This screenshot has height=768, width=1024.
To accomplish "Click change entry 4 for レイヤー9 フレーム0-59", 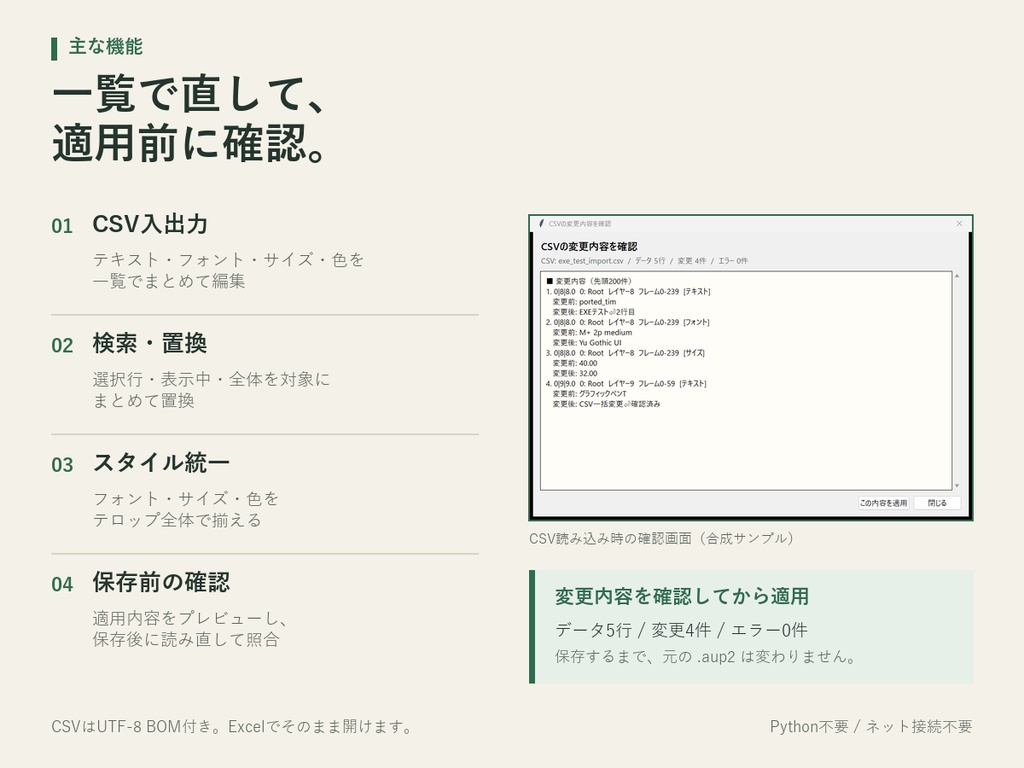I will click(626, 383).
